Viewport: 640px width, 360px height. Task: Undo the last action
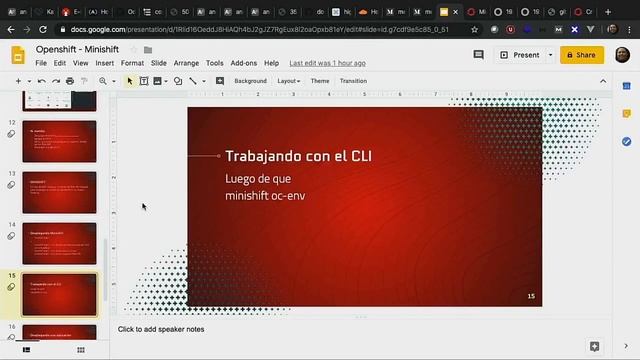click(x=41, y=81)
